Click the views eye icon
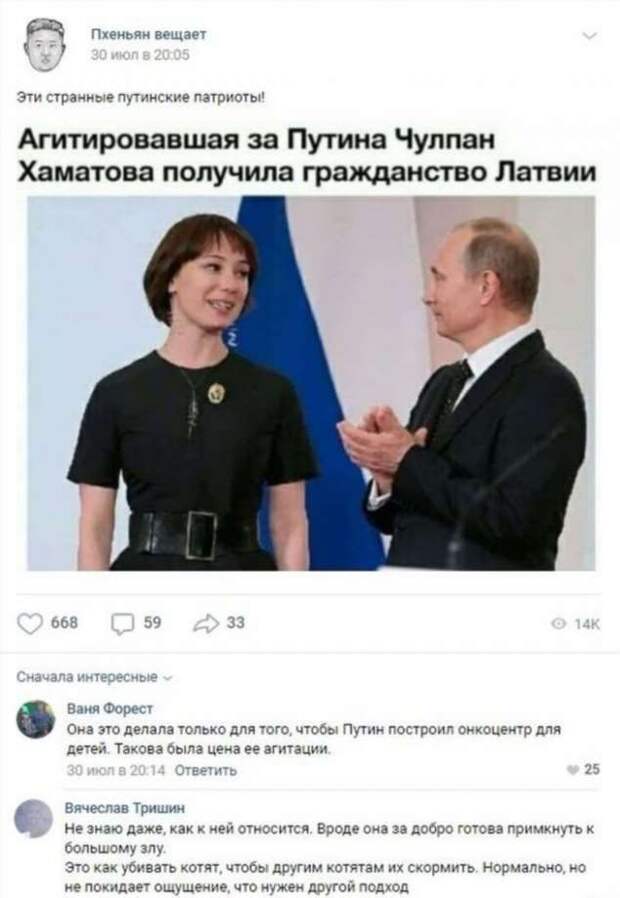 coord(559,624)
